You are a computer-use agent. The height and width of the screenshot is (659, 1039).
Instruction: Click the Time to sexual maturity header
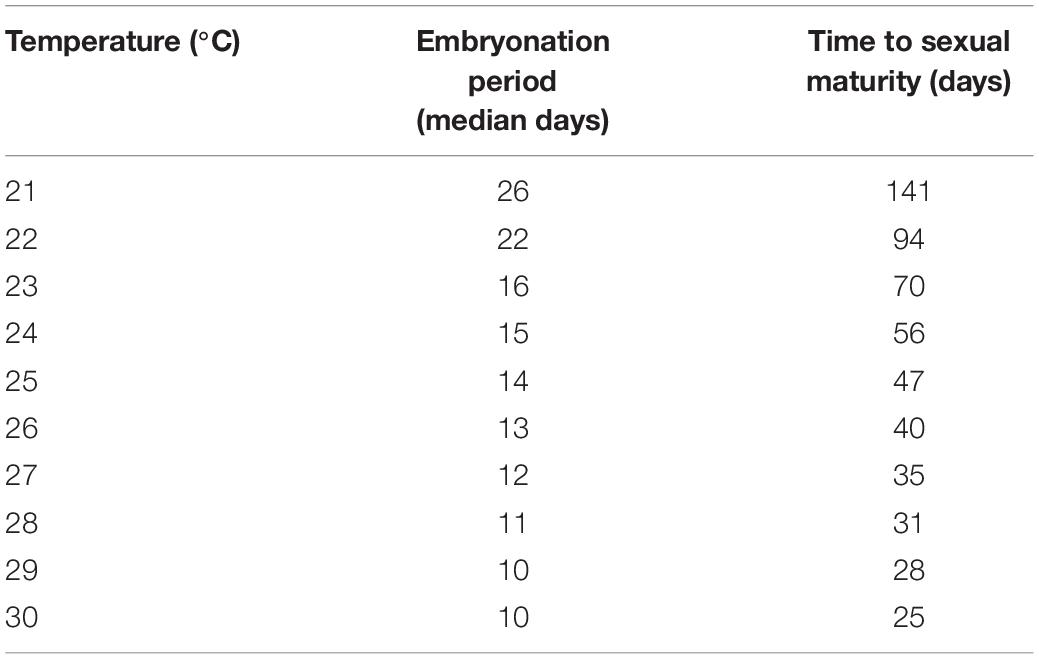[908, 62]
